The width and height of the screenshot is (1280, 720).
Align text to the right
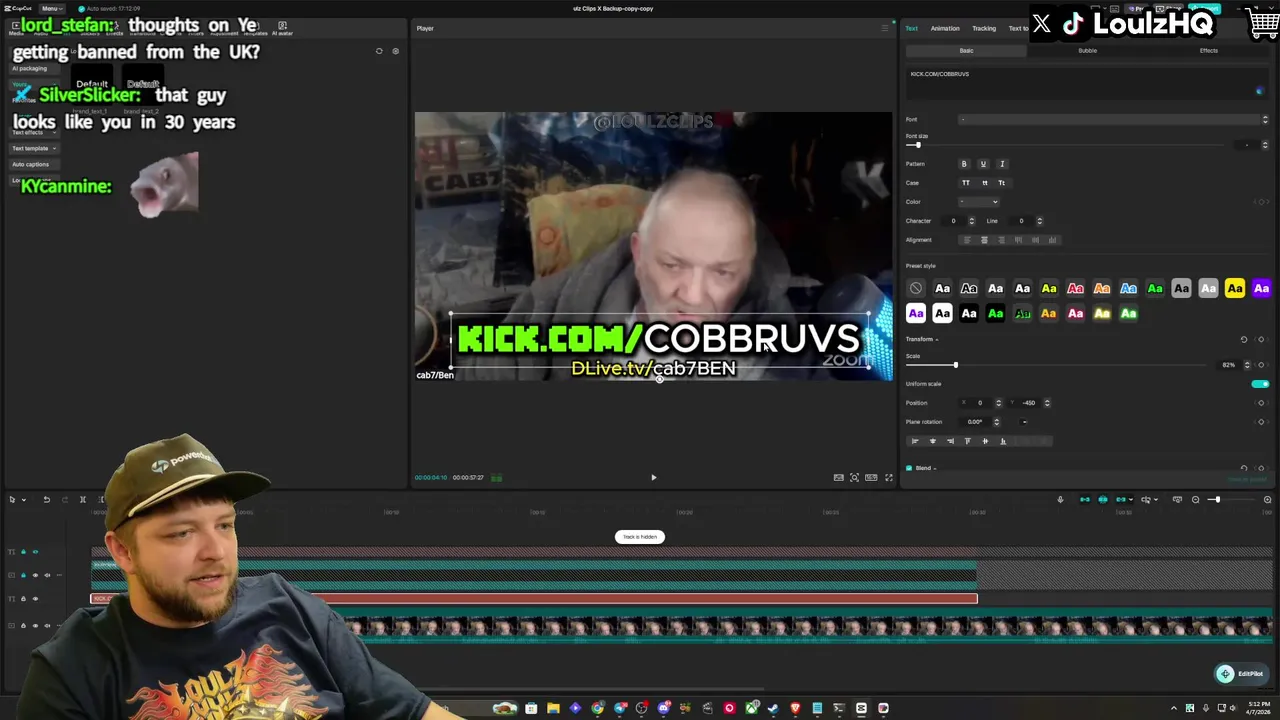1001,240
